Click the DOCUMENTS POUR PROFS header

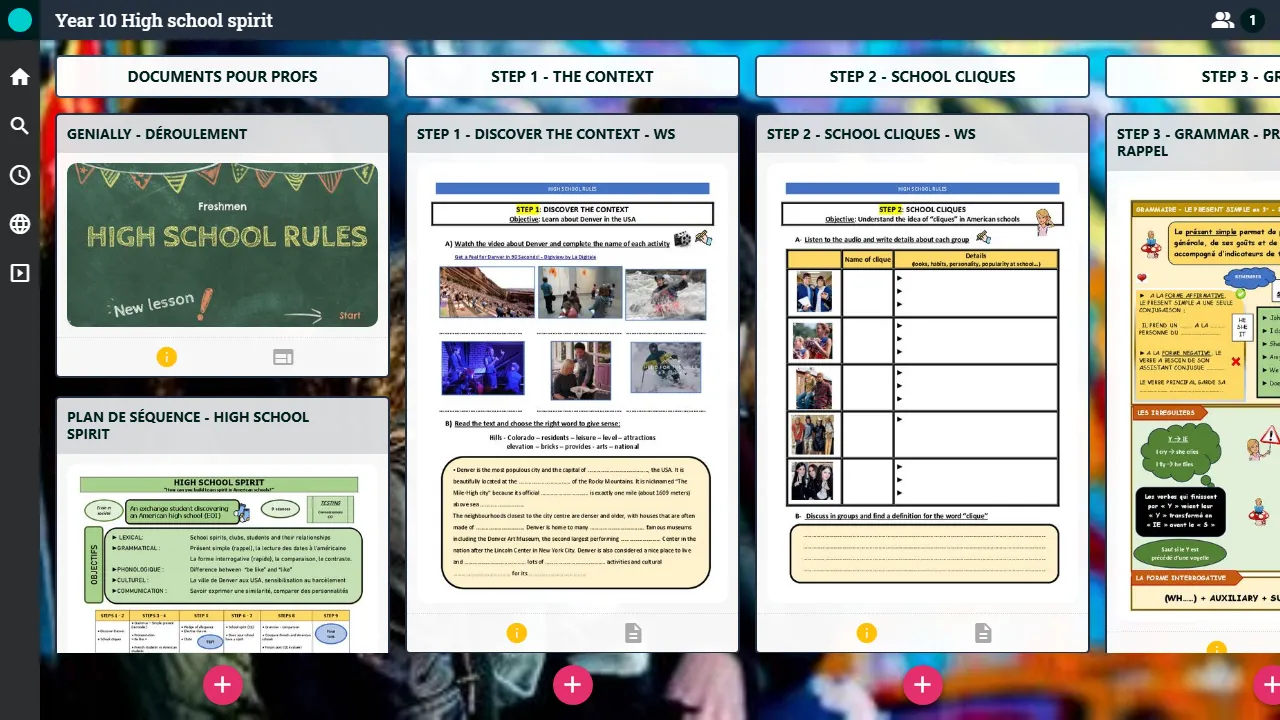tap(223, 76)
